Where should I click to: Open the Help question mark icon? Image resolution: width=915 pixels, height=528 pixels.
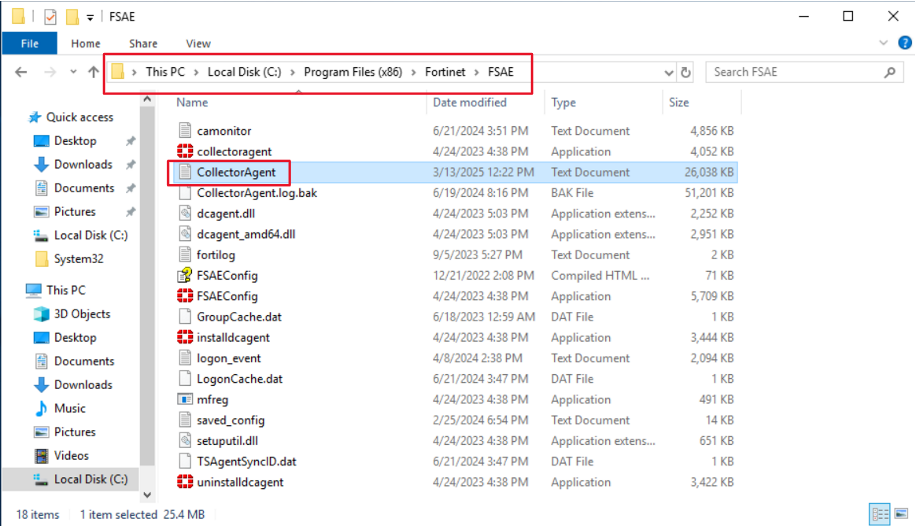coord(905,43)
